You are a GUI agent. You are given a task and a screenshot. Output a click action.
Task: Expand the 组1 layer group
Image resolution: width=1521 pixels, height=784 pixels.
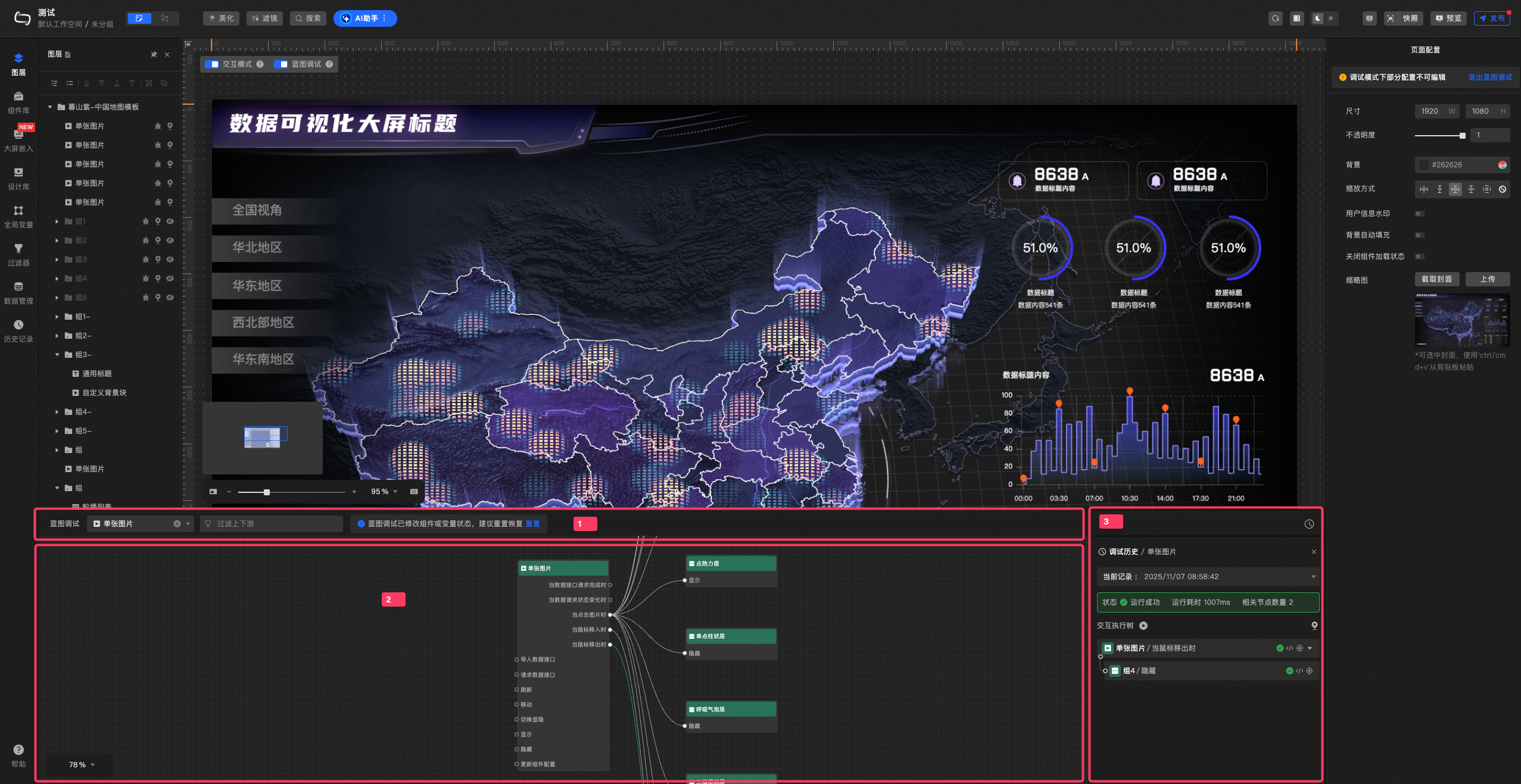tap(57, 221)
